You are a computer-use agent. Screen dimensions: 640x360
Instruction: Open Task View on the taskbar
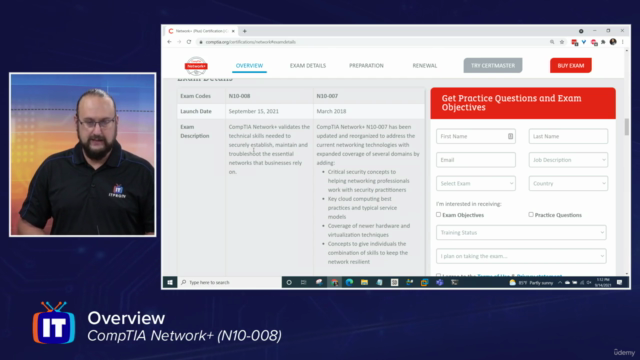pos(304,282)
